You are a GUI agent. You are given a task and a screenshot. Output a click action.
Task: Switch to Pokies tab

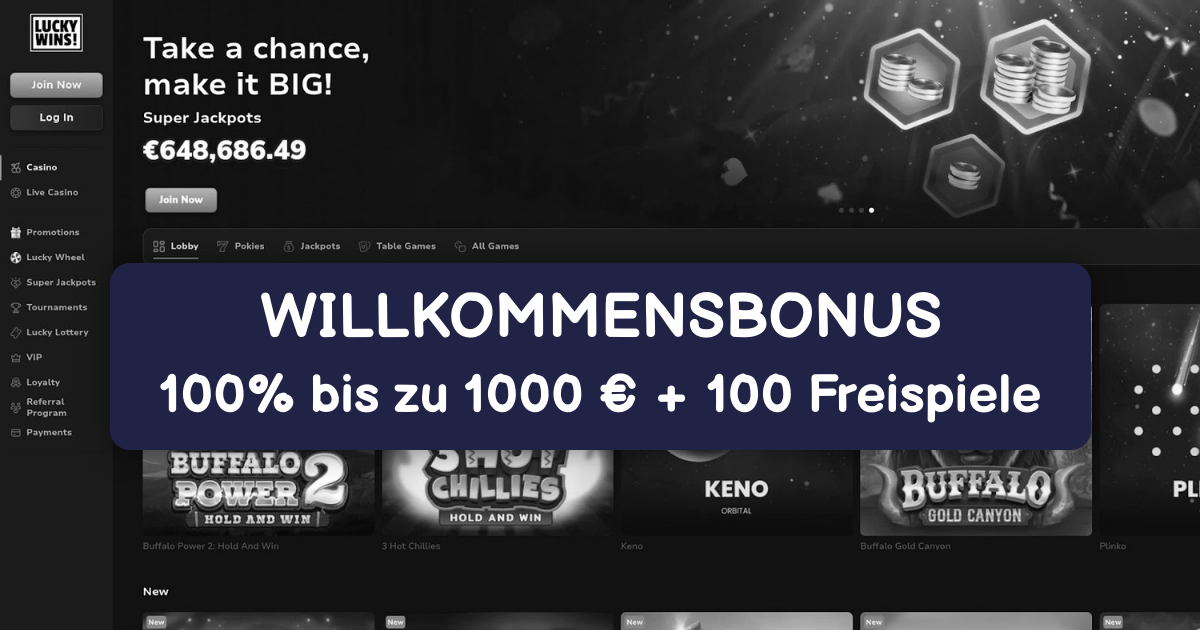point(241,246)
